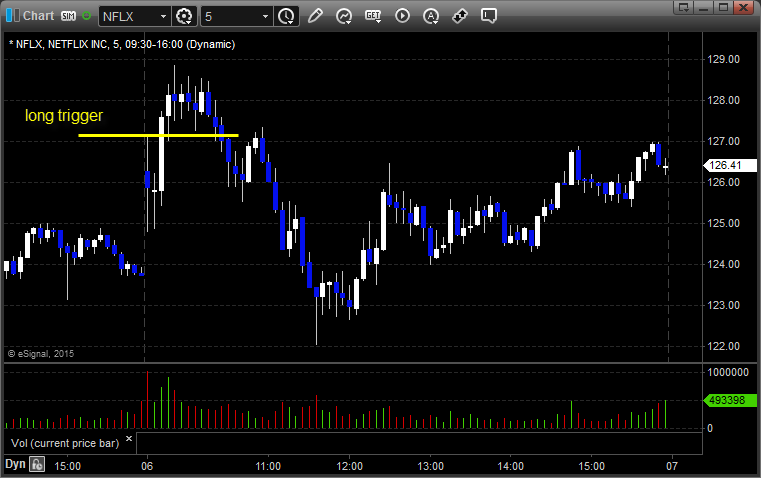Select the long trigger text annotation
761x478 pixels.
[64, 115]
